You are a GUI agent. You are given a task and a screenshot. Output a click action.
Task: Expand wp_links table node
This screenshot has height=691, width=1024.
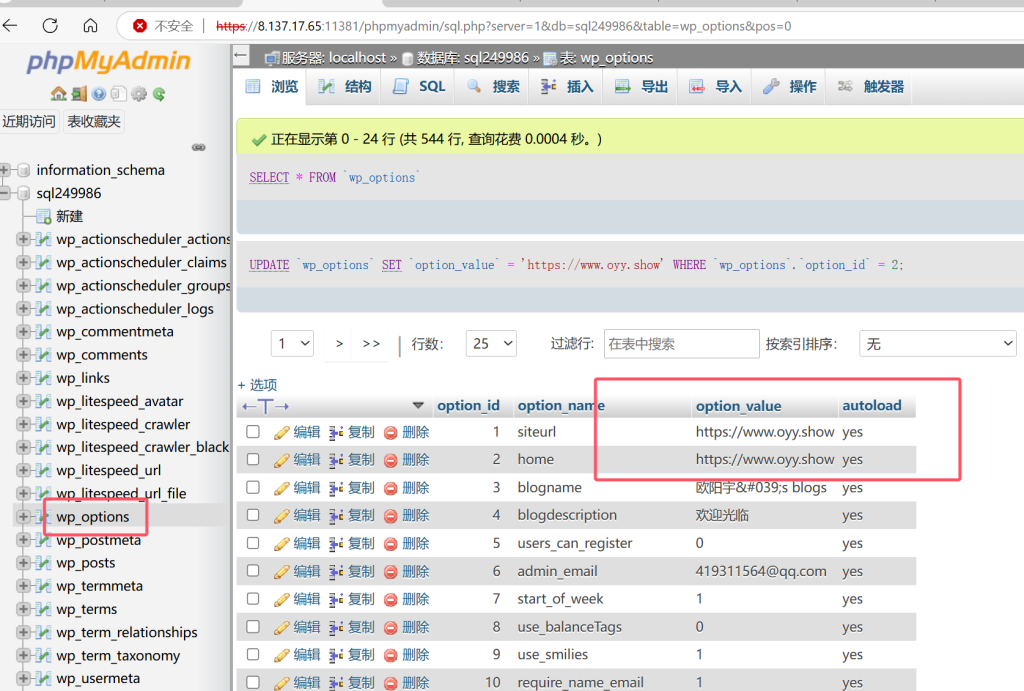pos(23,378)
